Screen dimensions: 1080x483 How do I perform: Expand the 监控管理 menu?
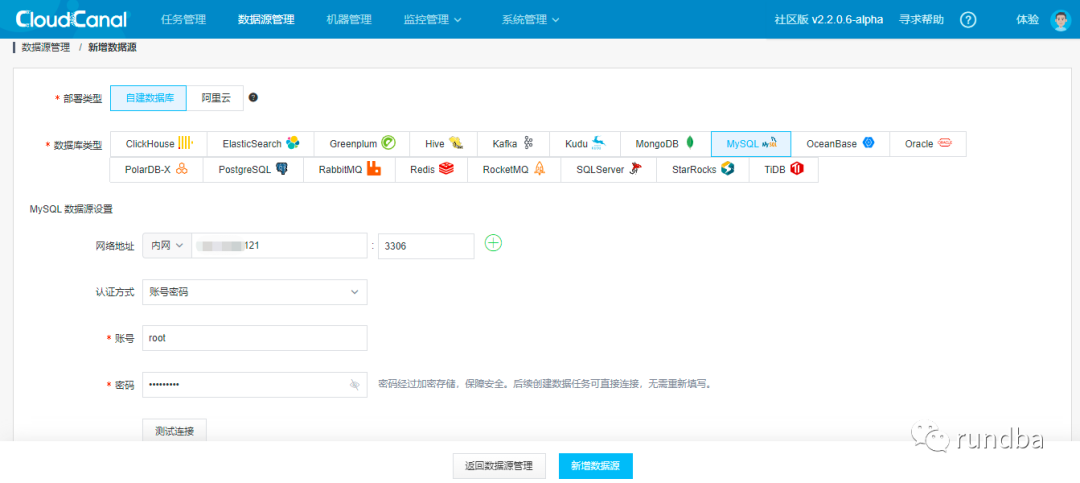(433, 20)
